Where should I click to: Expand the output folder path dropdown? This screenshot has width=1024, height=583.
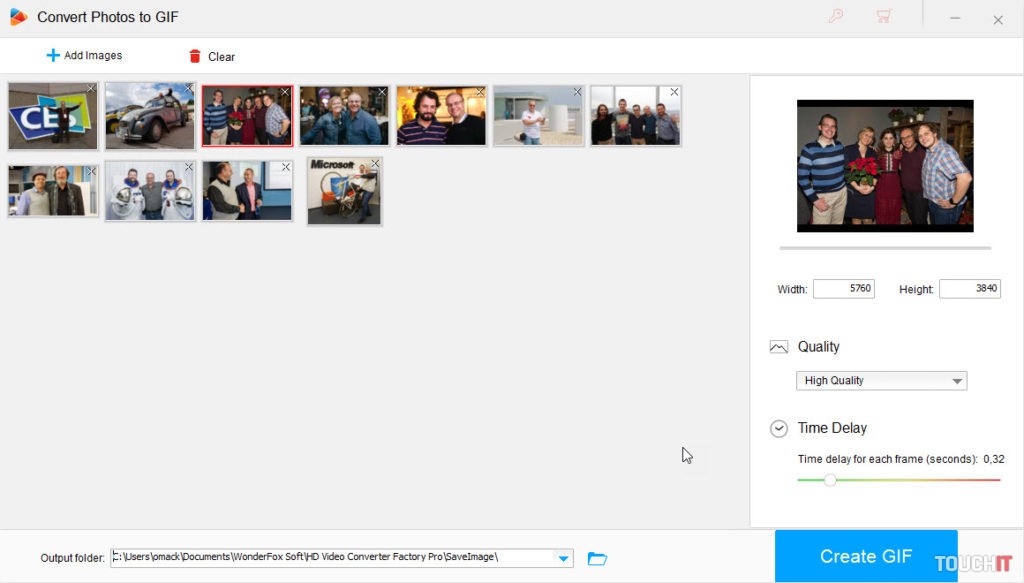(563, 558)
